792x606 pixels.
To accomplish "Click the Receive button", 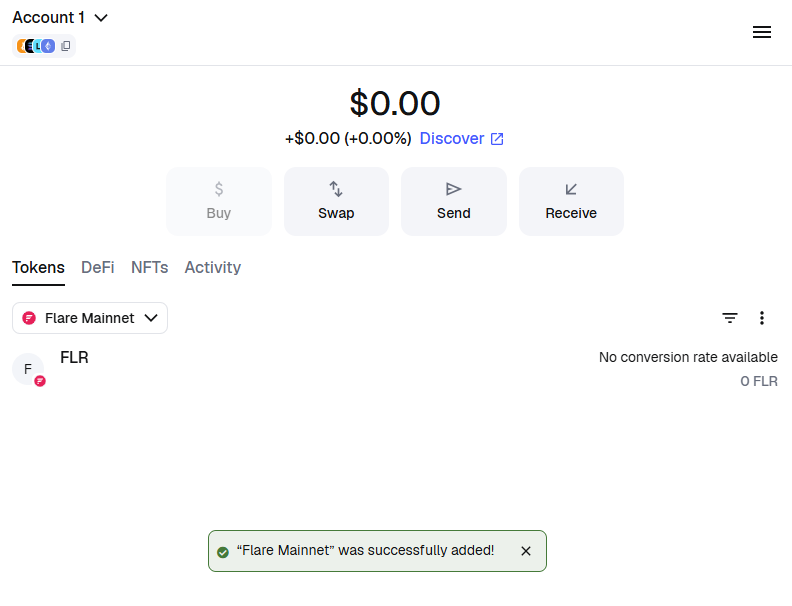I will pos(571,201).
